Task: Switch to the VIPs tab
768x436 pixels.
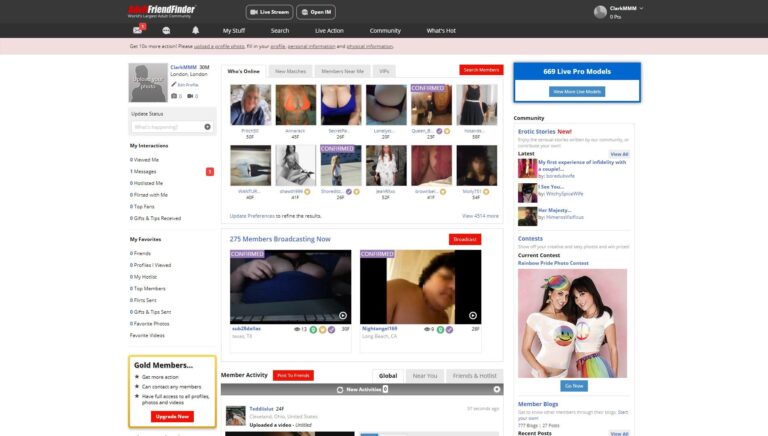Action: coord(384,72)
